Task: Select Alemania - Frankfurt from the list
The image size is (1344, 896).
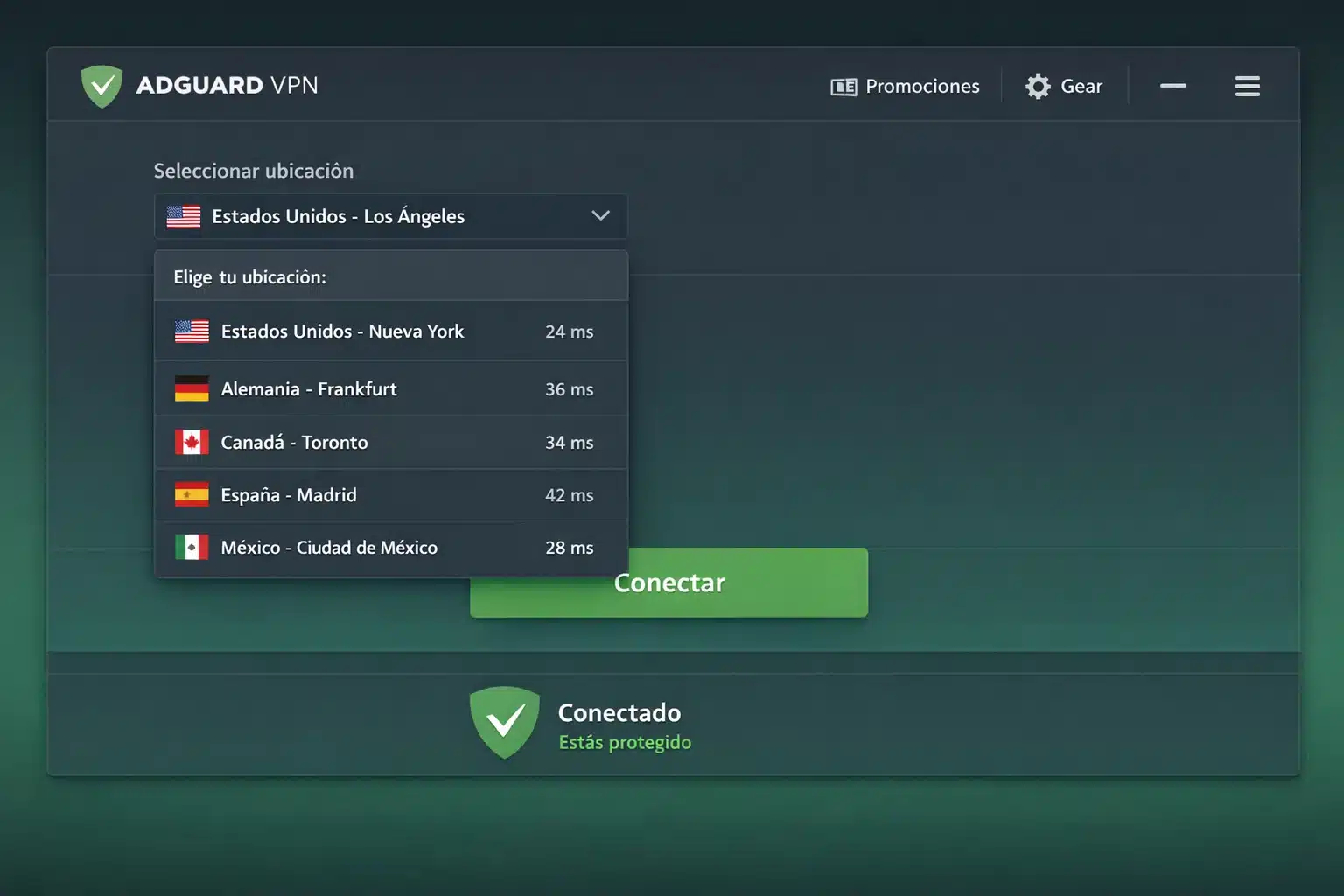Action: coord(308,388)
